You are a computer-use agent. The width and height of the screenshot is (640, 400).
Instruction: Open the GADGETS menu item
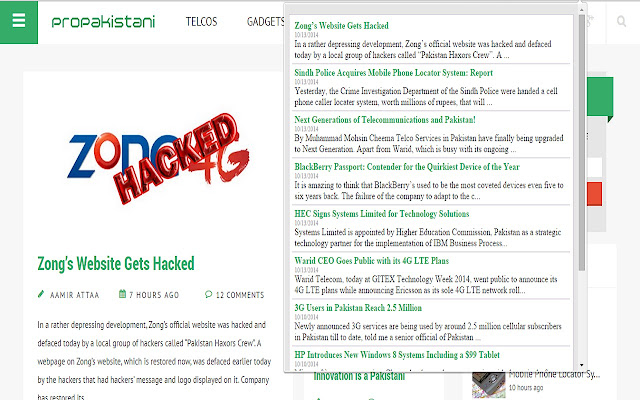[x=266, y=22]
